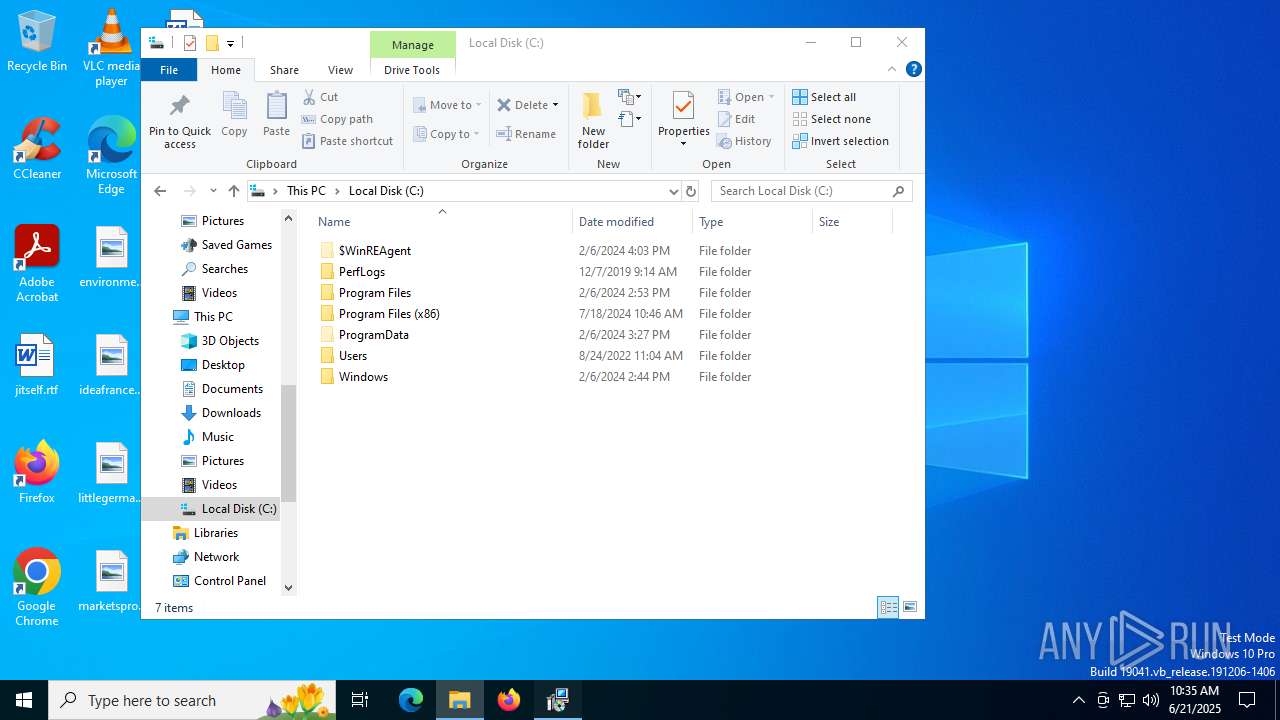Open Move to dropdown
The width and height of the screenshot is (1280, 720).
tap(447, 105)
